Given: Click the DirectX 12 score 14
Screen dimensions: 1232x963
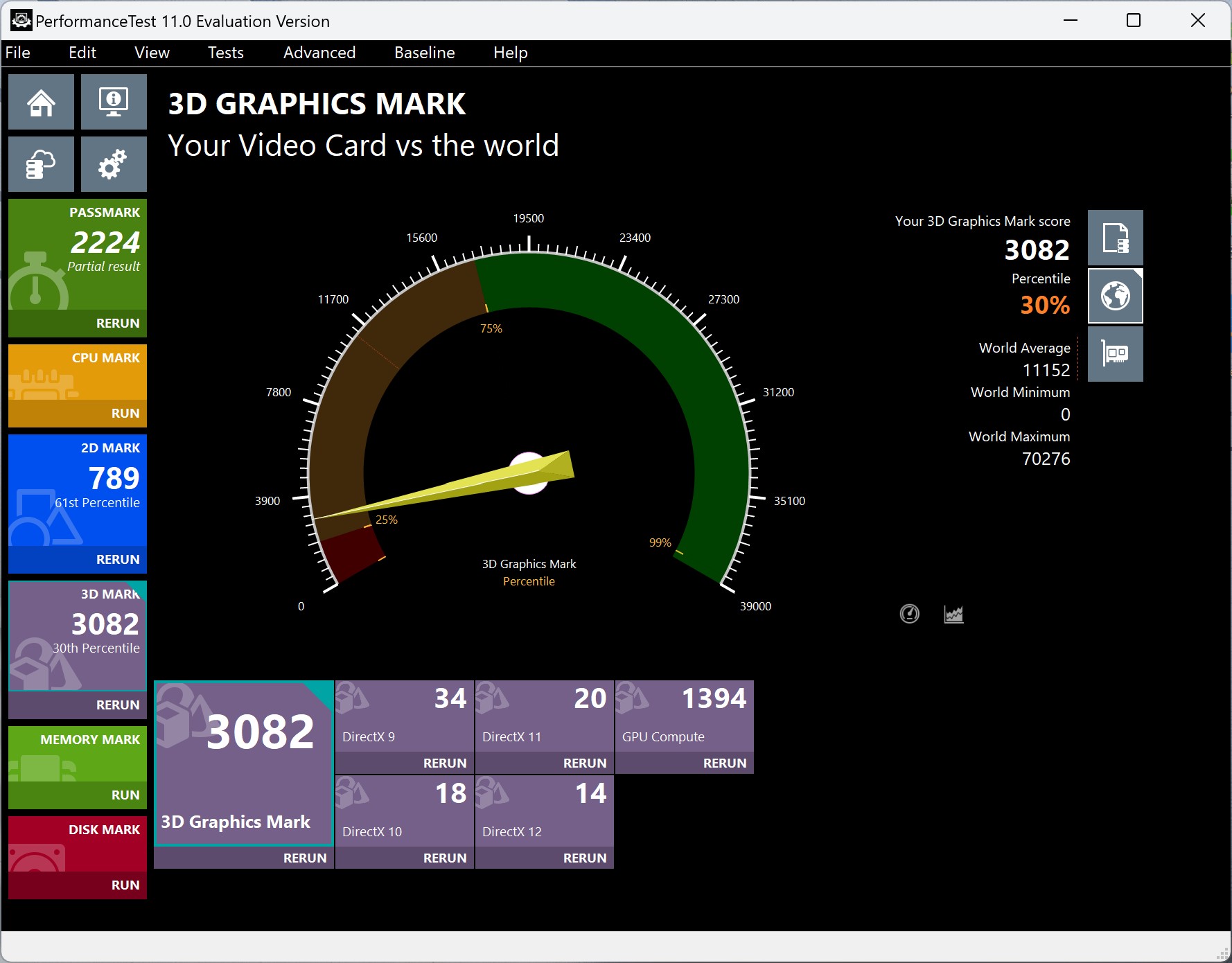Looking at the screenshot, I should click(591, 793).
